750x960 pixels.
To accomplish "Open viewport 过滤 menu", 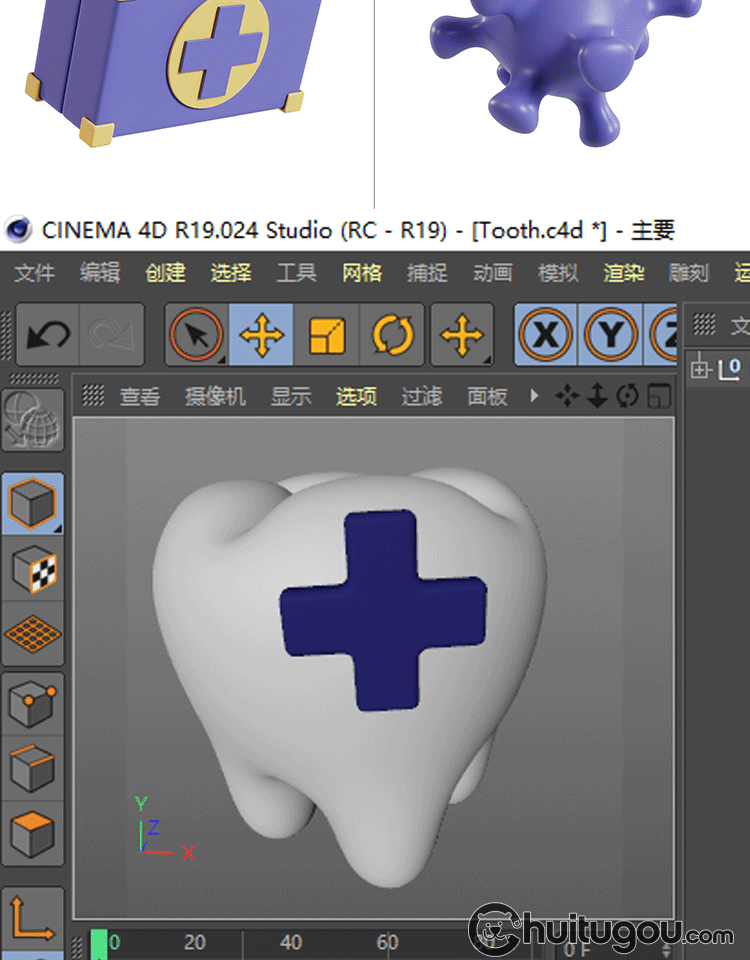I will point(422,396).
